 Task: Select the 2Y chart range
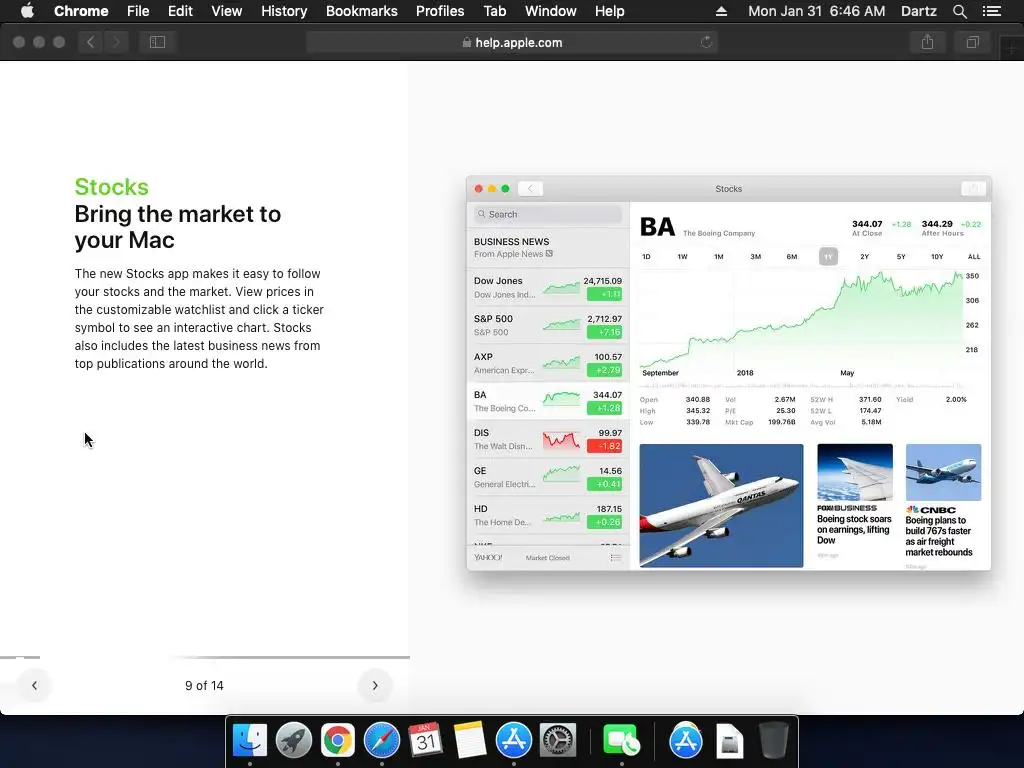(865, 257)
